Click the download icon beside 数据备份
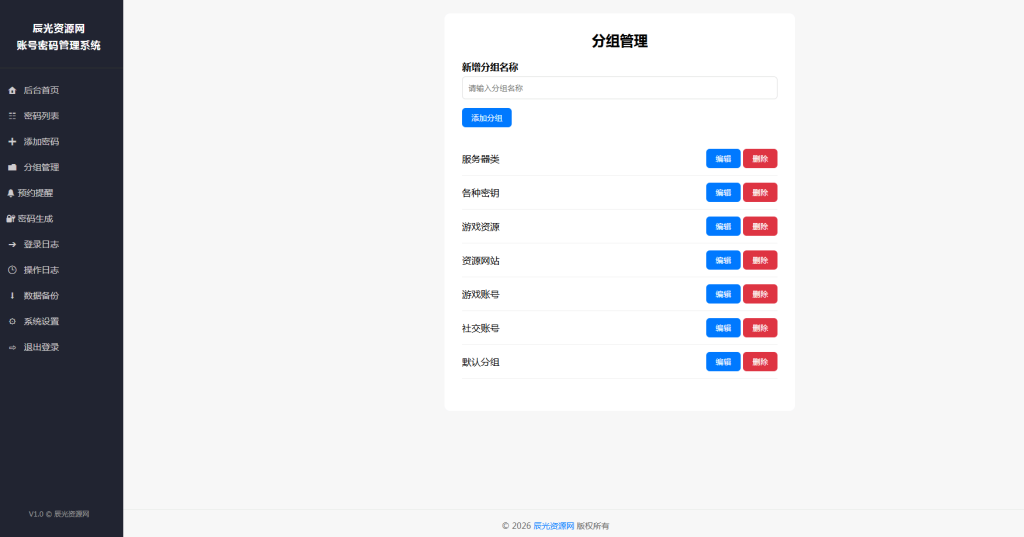The width and height of the screenshot is (1024, 537). click(12, 295)
